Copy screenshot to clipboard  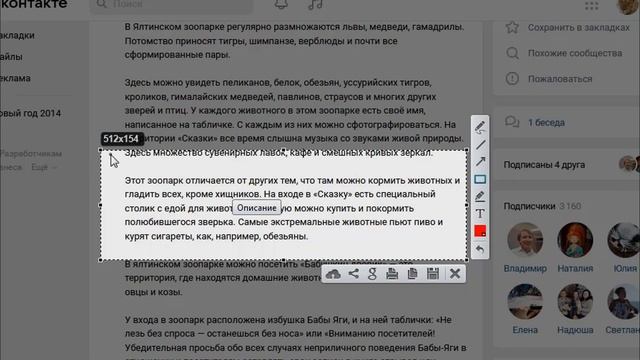pyautogui.click(x=412, y=274)
